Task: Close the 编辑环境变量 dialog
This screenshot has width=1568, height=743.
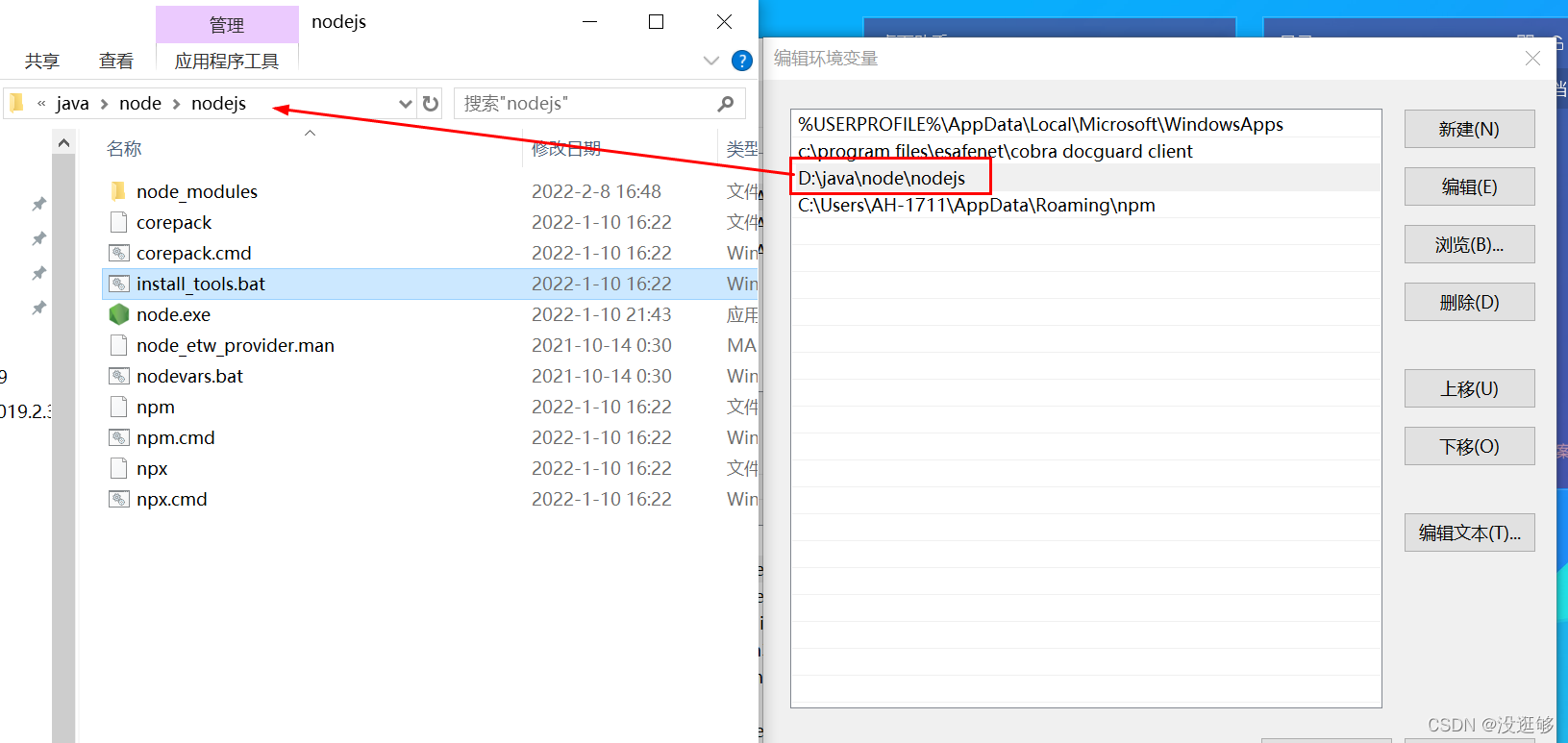Action: [1532, 59]
